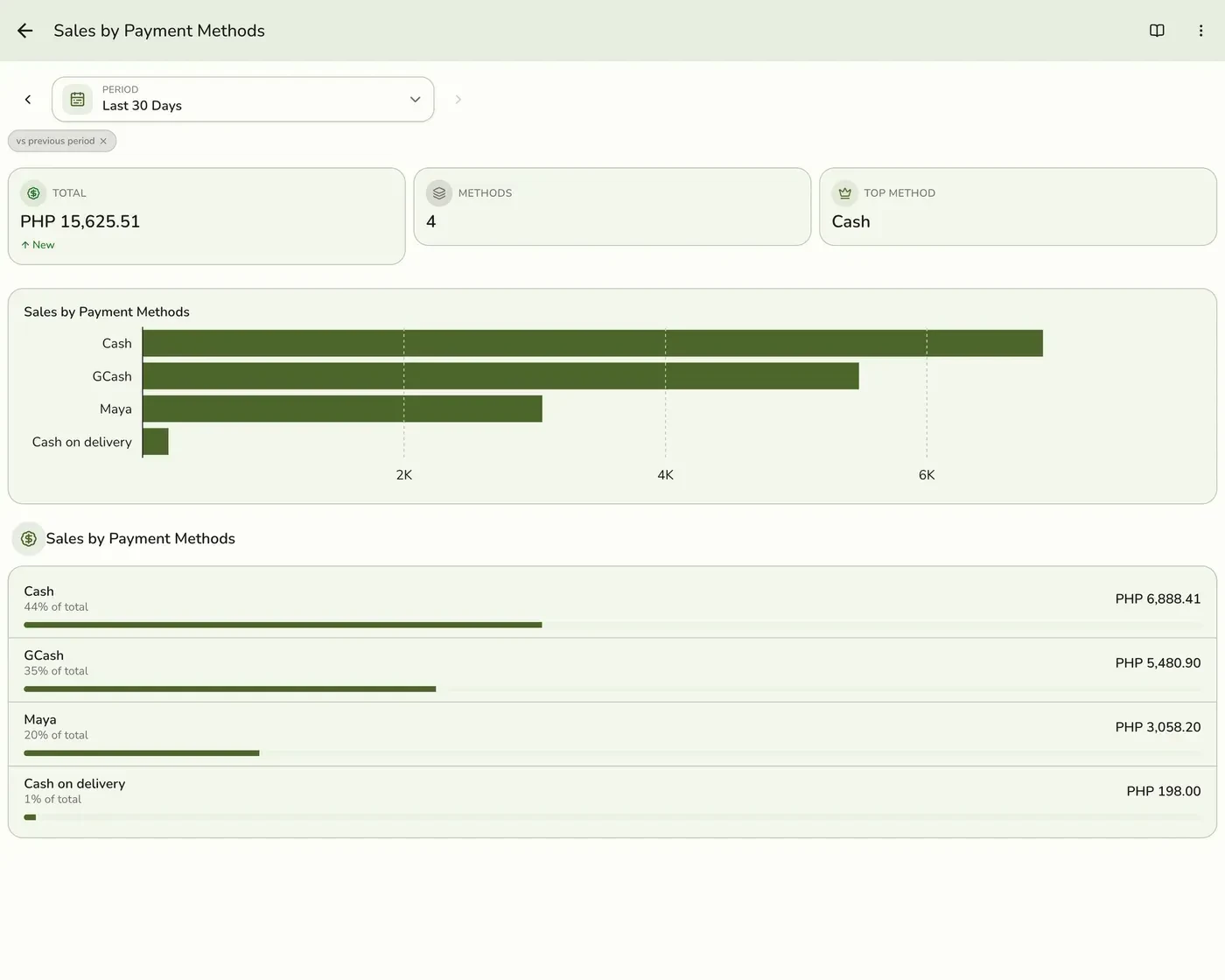Click the Maya bar in the chart
This screenshot has width=1225, height=980.
click(x=342, y=409)
